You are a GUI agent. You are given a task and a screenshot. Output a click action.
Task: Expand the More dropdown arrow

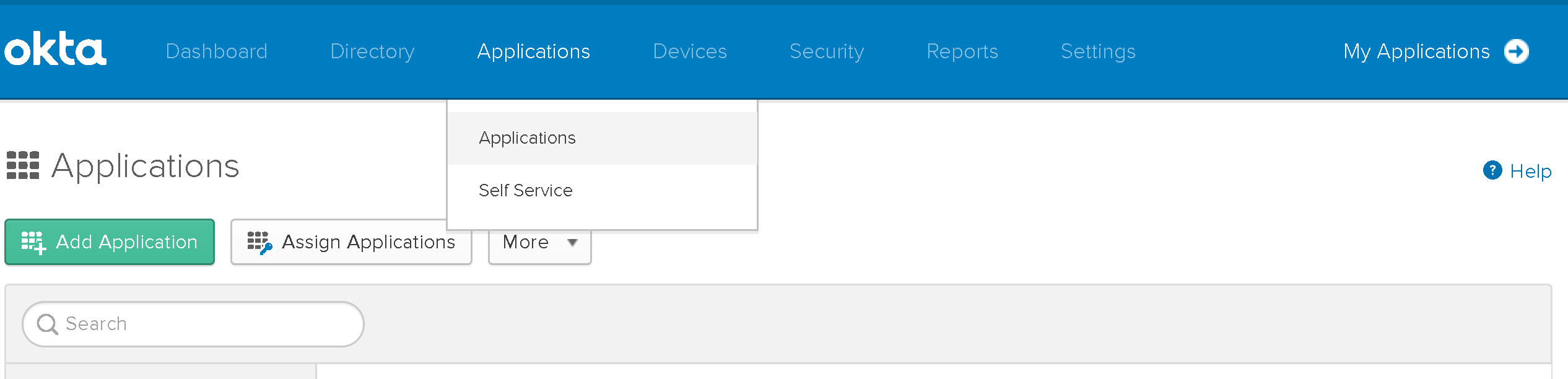click(x=572, y=242)
